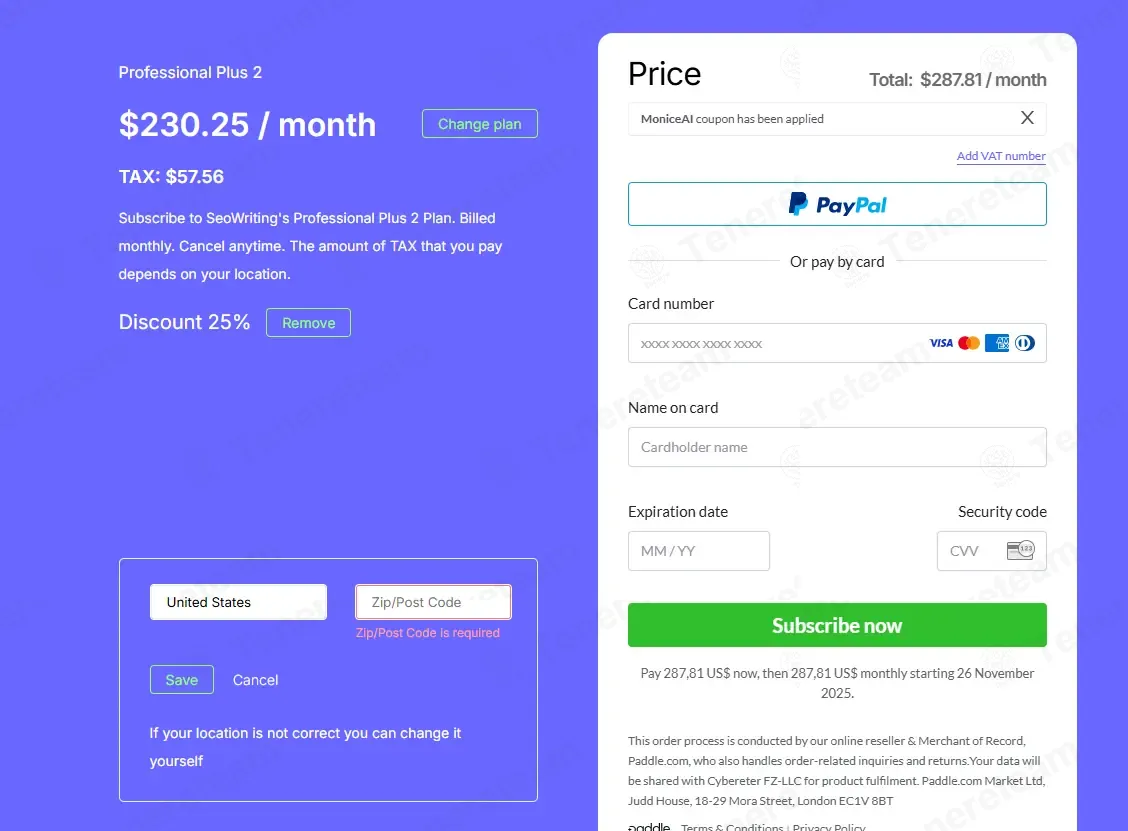Focus the Zip/Post Code field

pos(433,602)
